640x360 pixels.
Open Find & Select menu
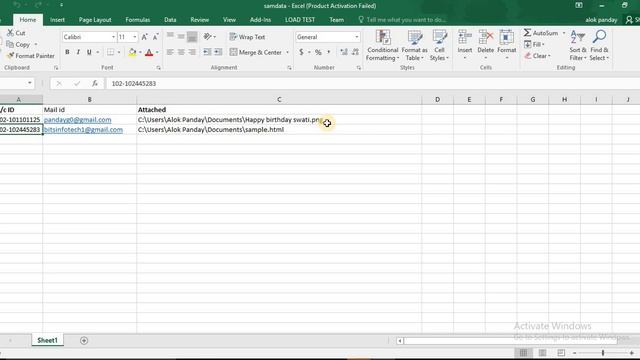click(599, 46)
